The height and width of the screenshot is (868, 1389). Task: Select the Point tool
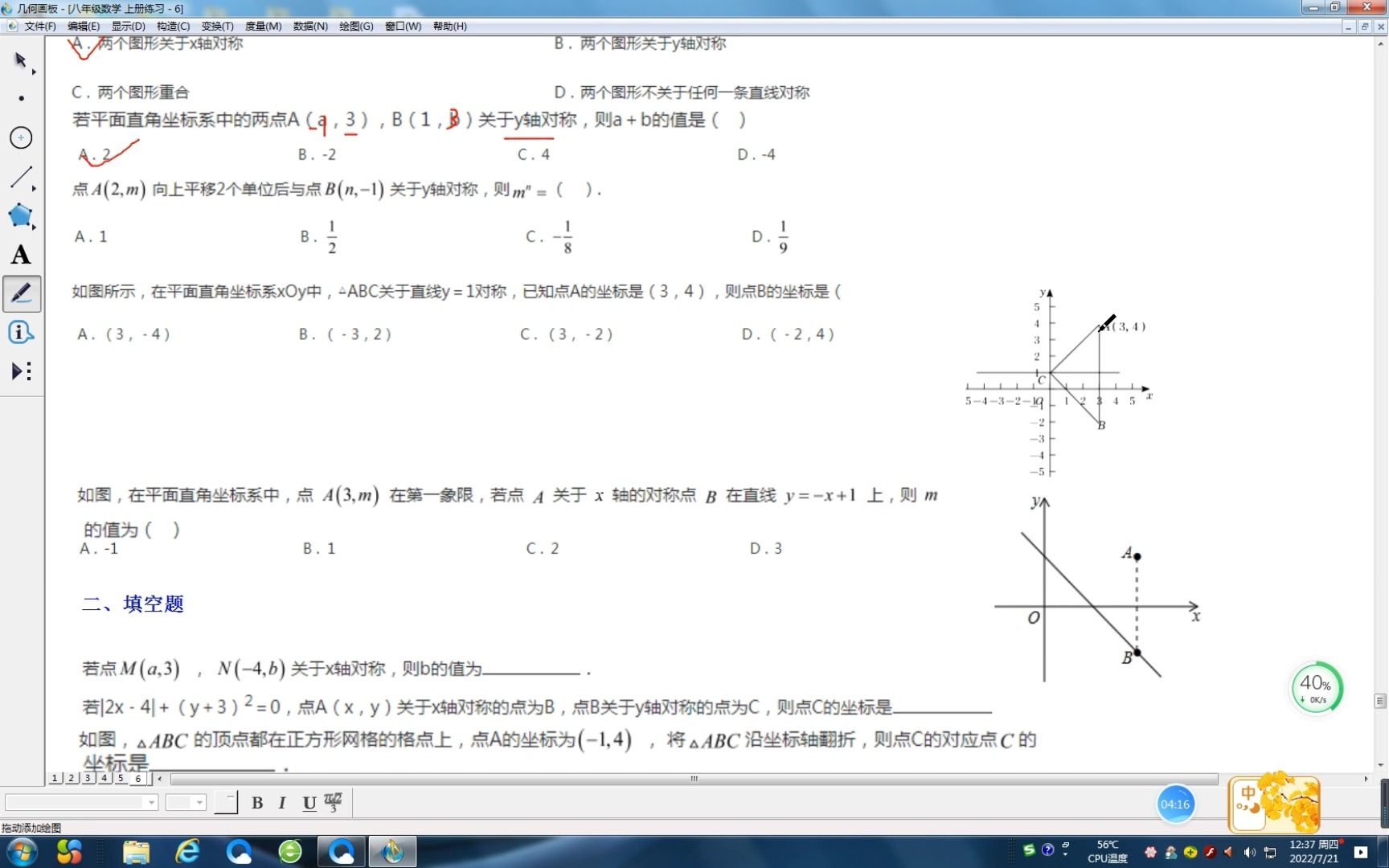[x=22, y=98]
